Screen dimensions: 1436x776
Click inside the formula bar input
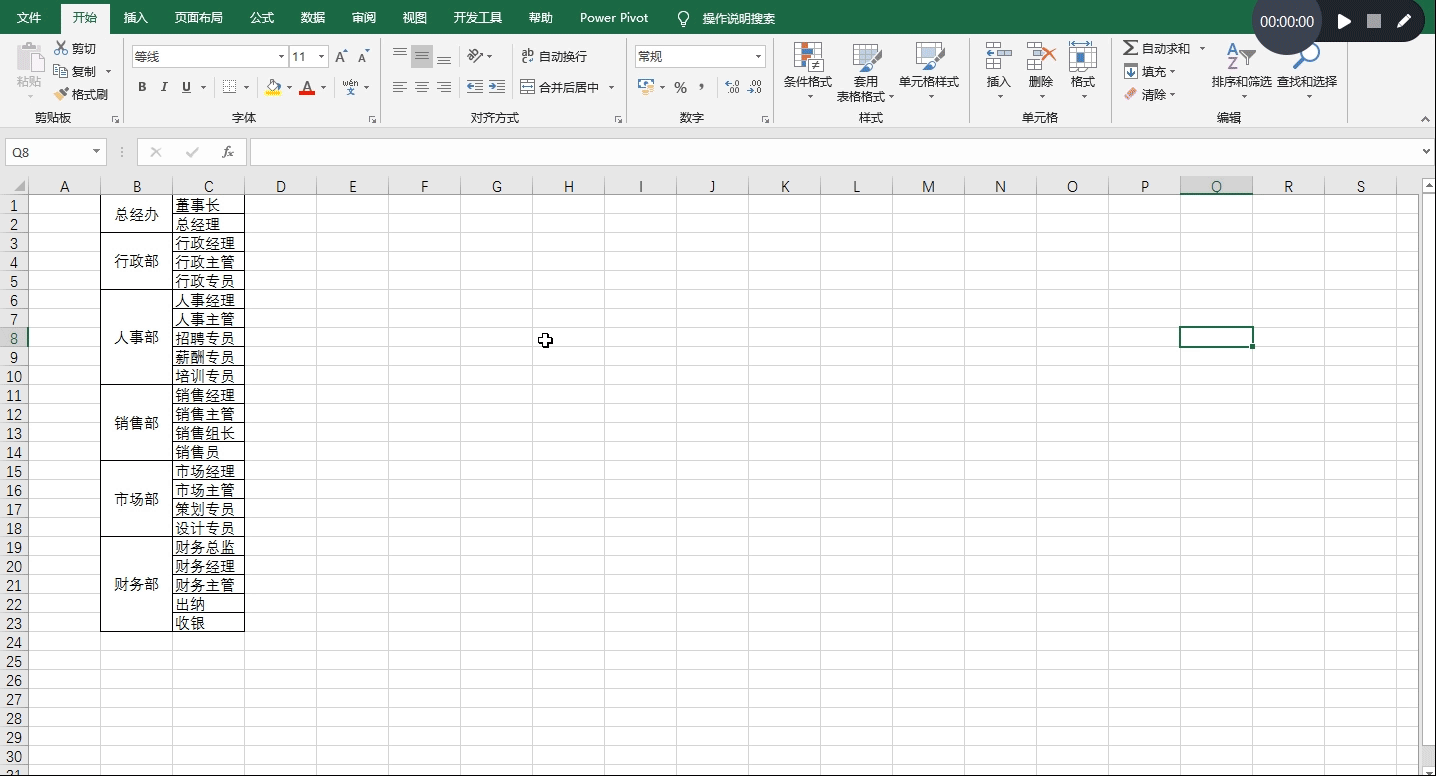(x=834, y=152)
